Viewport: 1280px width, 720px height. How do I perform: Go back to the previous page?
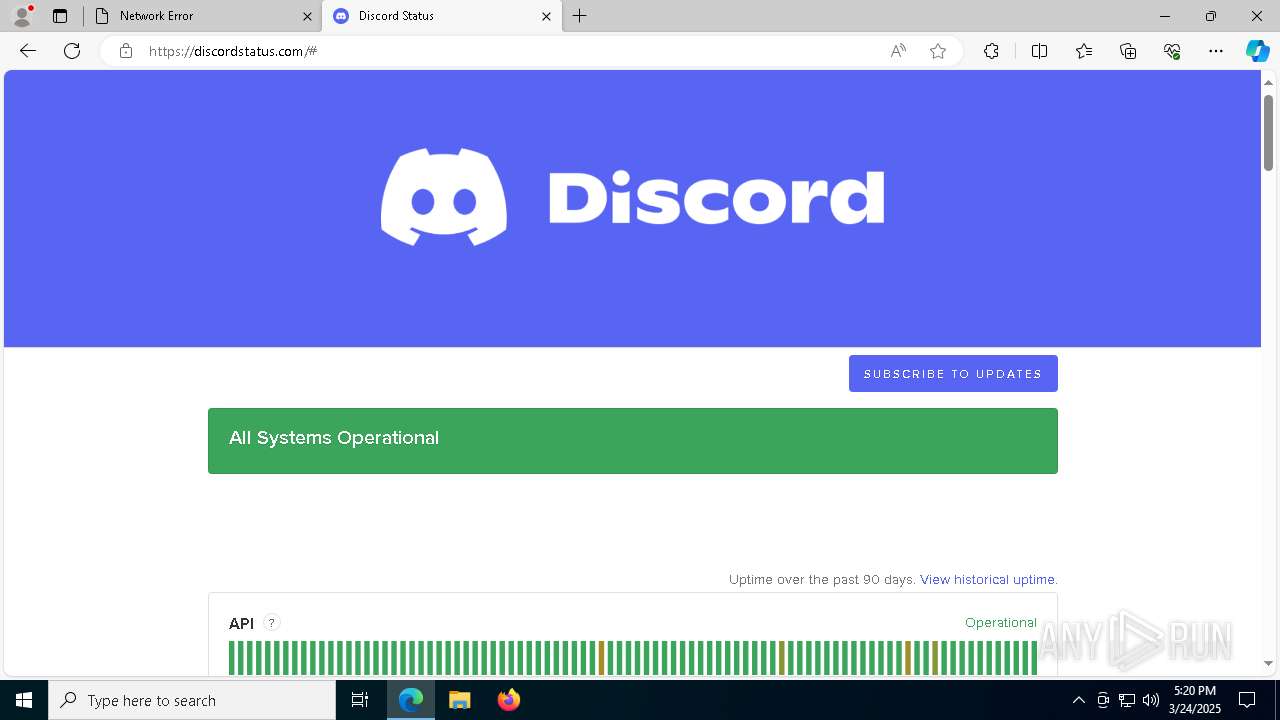28,51
